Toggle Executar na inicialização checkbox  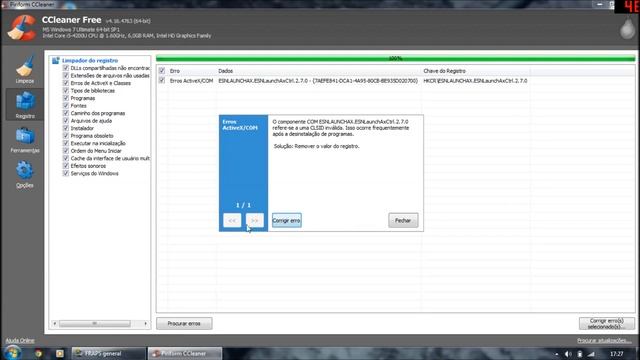click(x=66, y=143)
